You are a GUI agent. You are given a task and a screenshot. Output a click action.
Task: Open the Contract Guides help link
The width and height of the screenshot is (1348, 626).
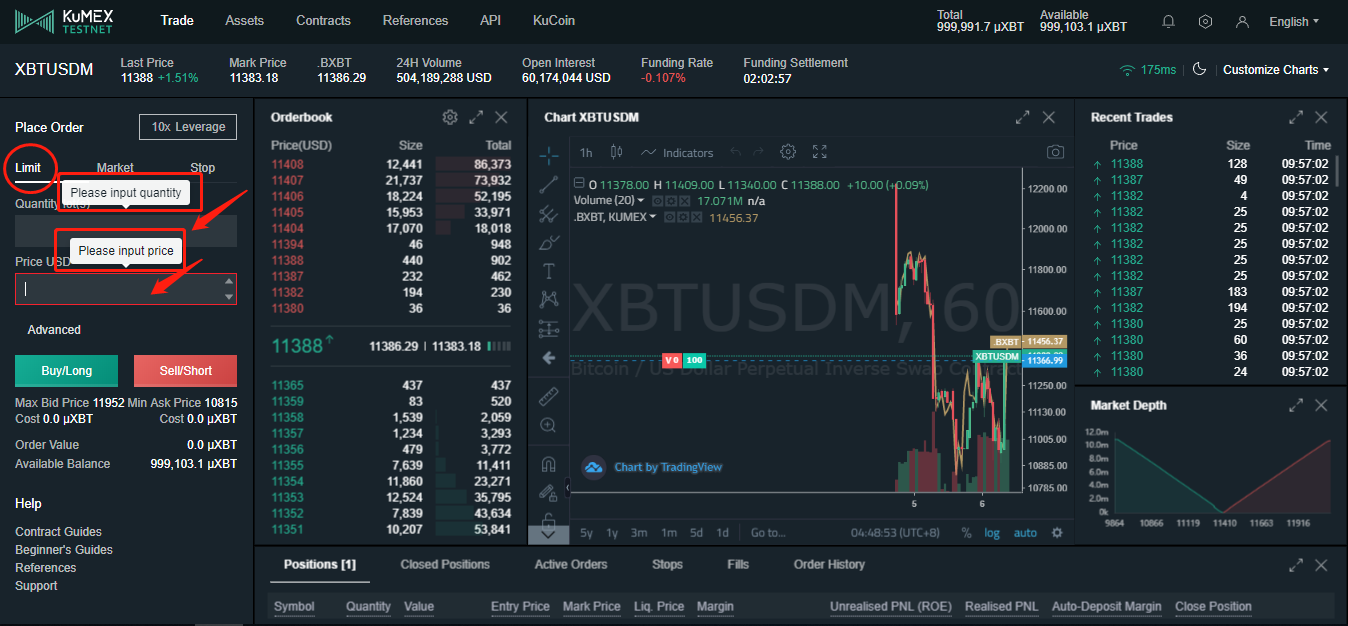click(x=58, y=532)
